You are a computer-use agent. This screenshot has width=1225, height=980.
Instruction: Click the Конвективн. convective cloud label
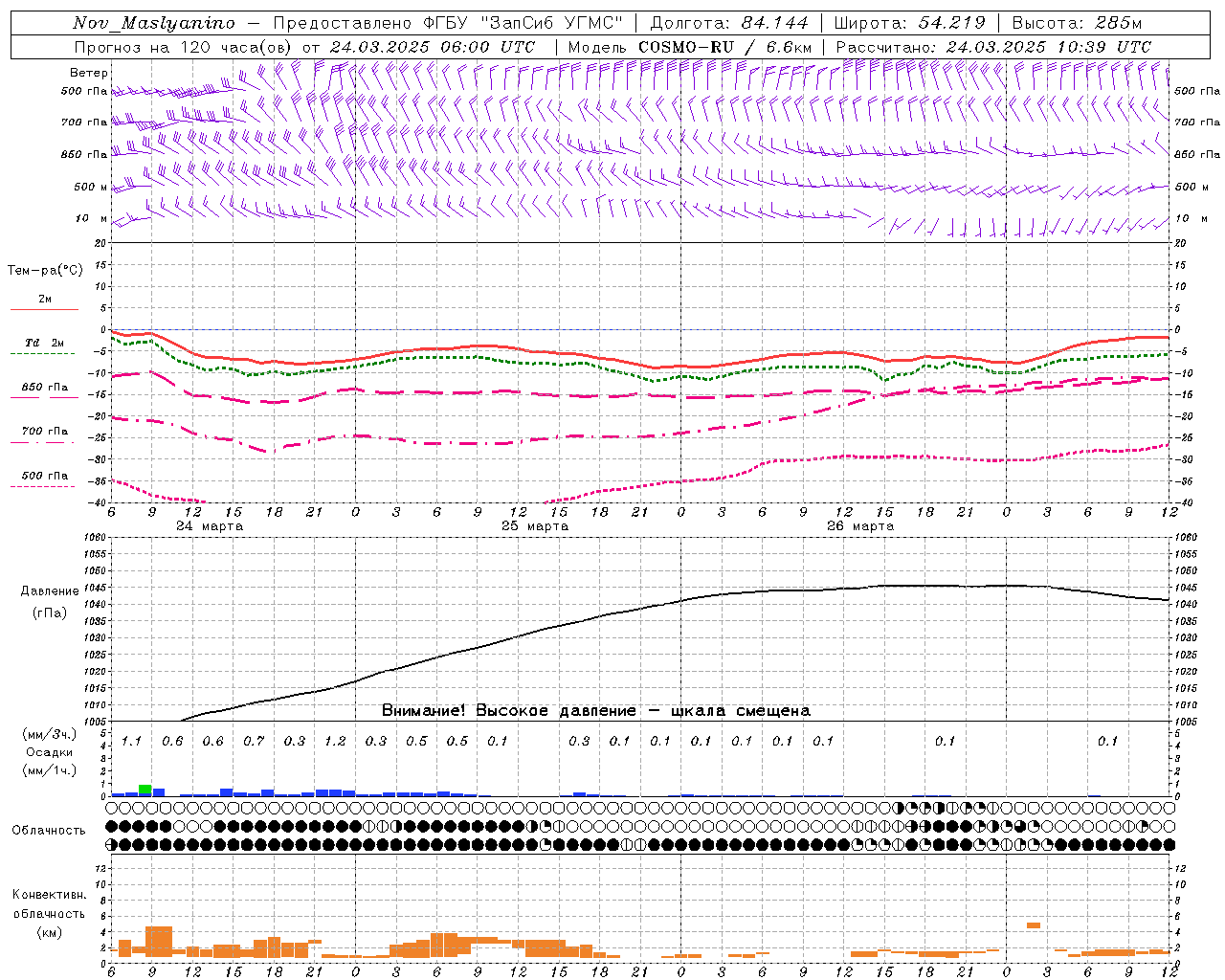[49, 895]
